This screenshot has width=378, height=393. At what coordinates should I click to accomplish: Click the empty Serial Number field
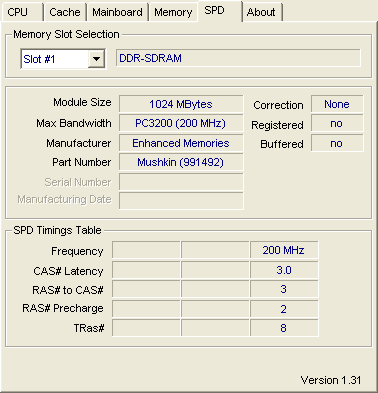[181, 182]
